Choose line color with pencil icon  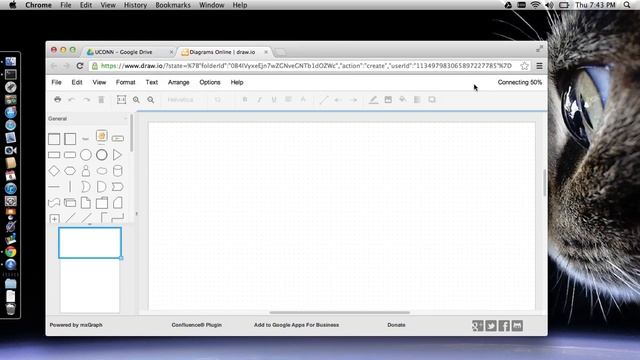[373, 100]
